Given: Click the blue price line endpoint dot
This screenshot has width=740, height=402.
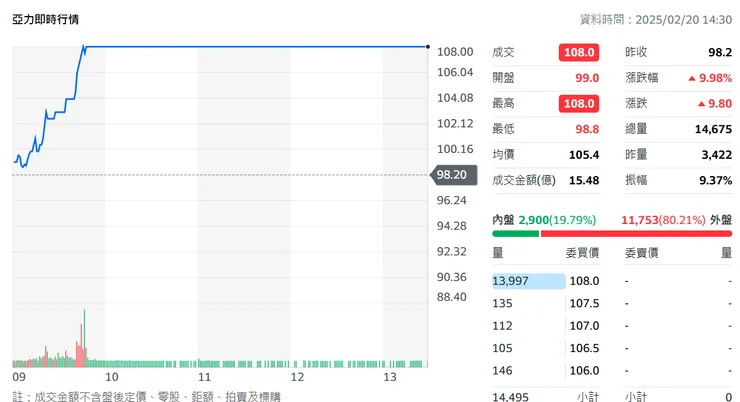Looking at the screenshot, I should pyautogui.click(x=428, y=47).
